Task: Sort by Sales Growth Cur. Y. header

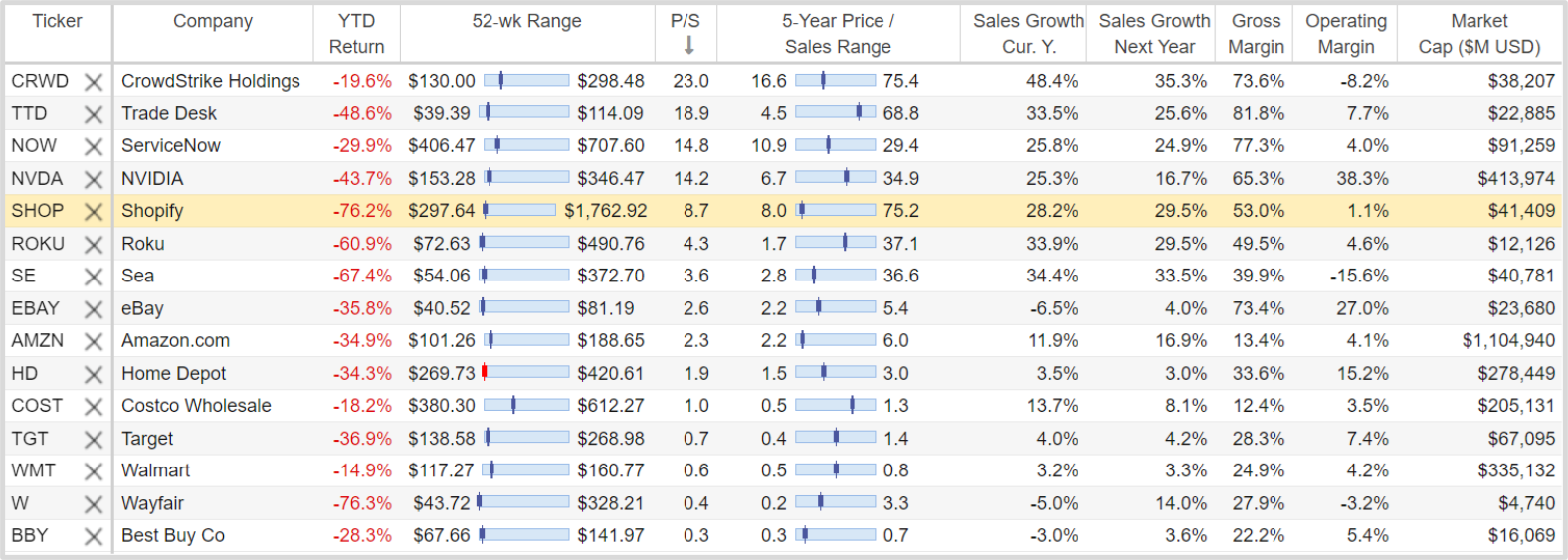Action: (x=1028, y=34)
